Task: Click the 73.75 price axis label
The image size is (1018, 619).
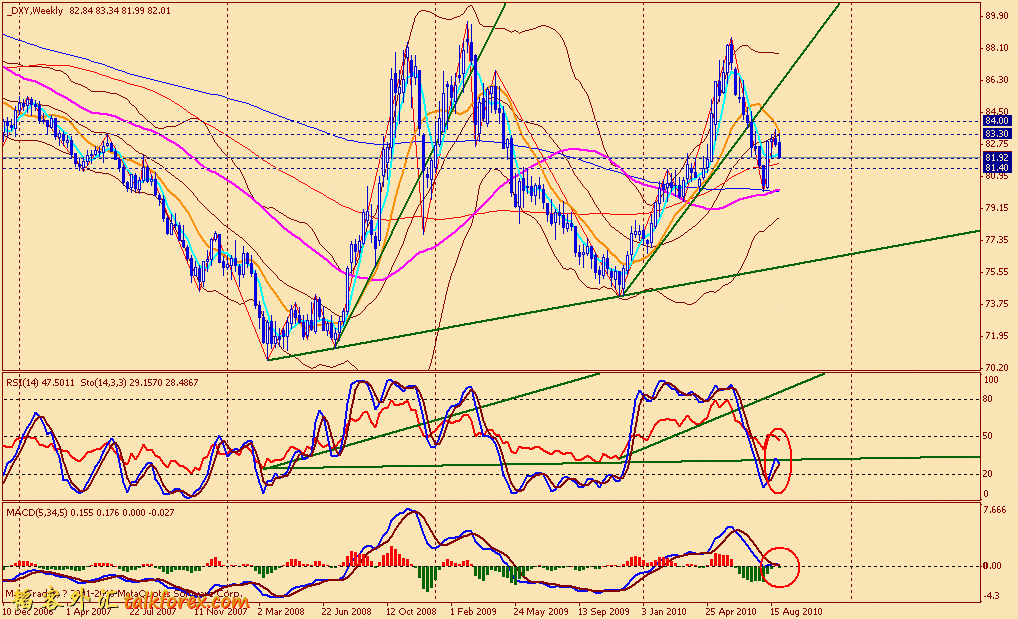Action: [x=997, y=304]
